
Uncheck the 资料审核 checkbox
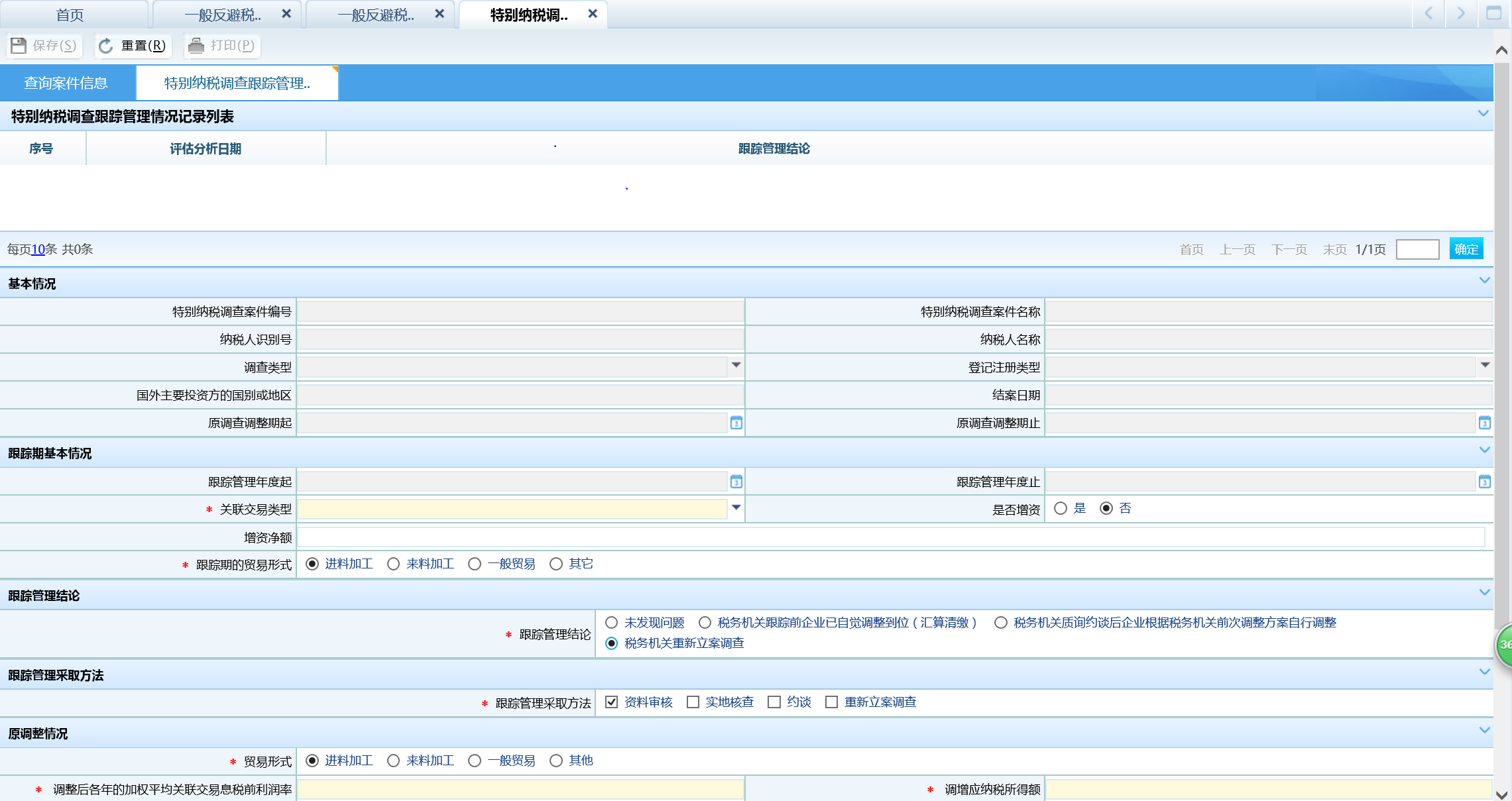click(x=611, y=702)
